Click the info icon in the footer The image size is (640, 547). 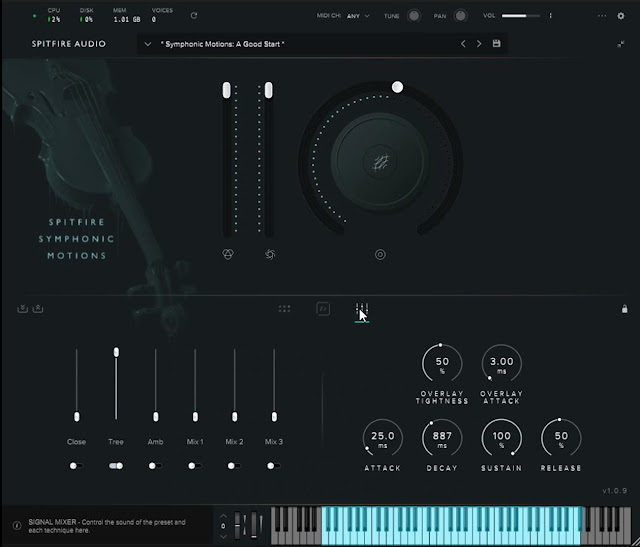[x=17, y=525]
